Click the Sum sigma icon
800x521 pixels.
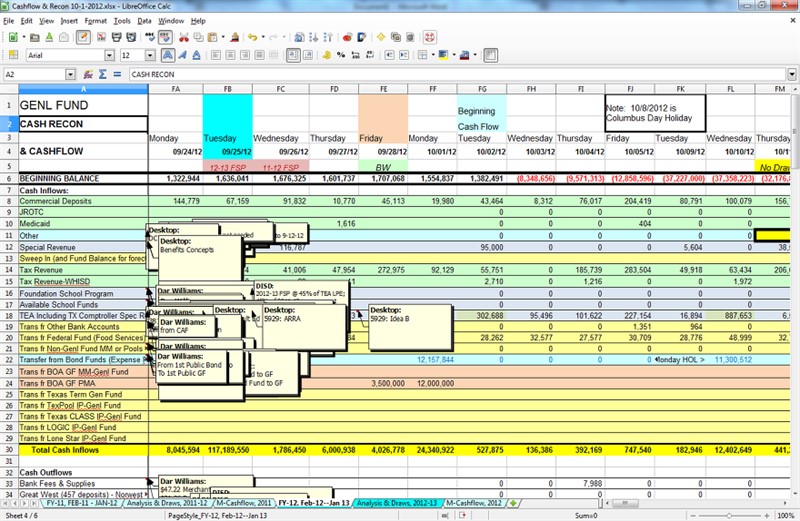(103, 74)
